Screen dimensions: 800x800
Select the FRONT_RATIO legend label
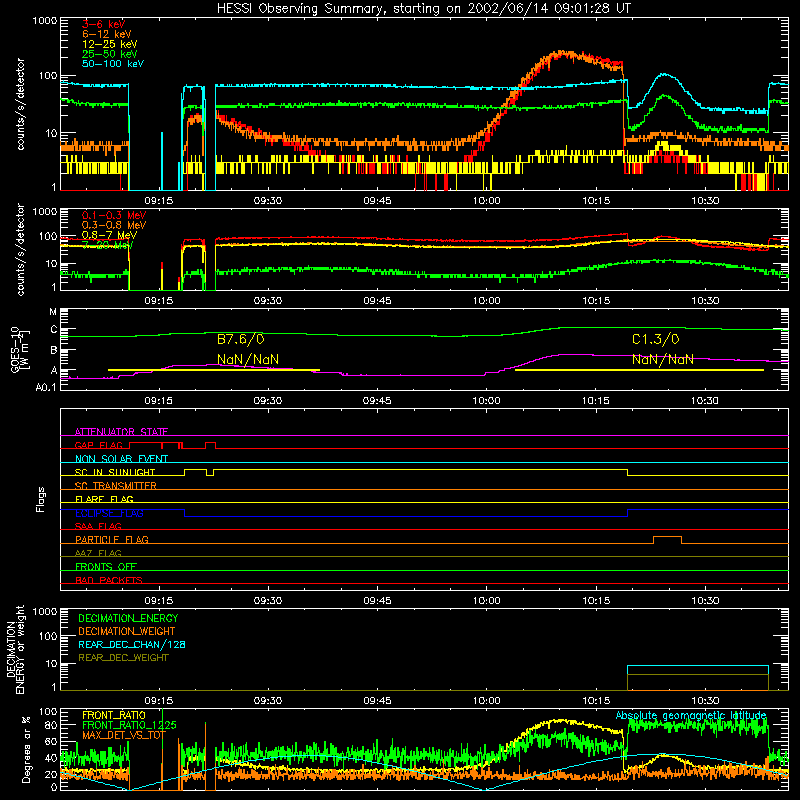[114, 715]
